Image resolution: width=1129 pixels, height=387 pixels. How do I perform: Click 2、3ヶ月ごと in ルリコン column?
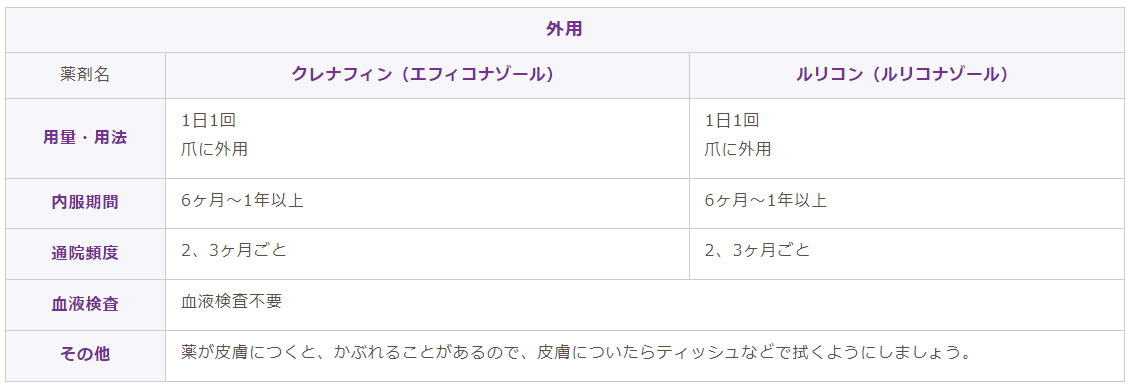pyautogui.click(x=757, y=250)
